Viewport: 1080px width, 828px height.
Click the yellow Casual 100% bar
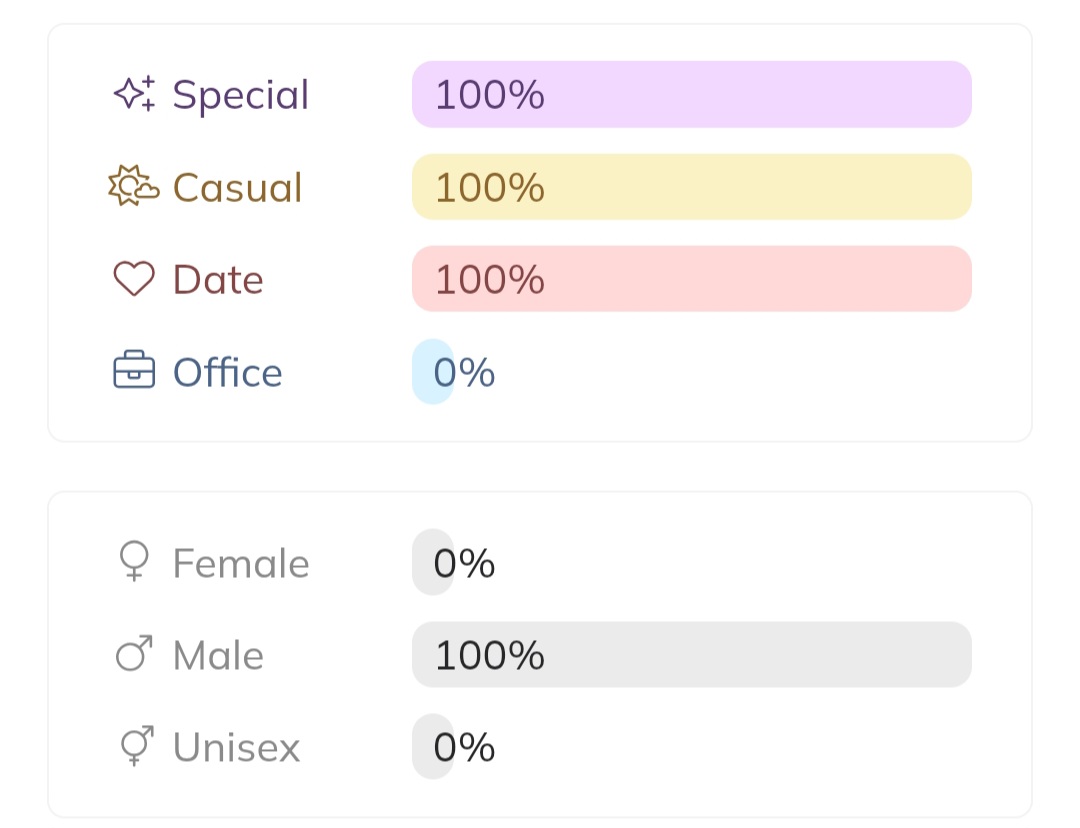(x=691, y=187)
